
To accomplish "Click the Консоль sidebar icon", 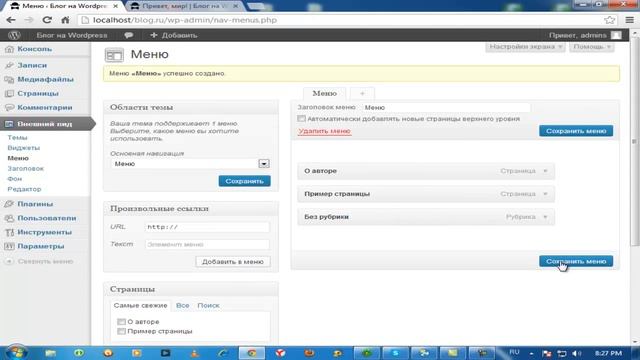I will pos(9,49).
